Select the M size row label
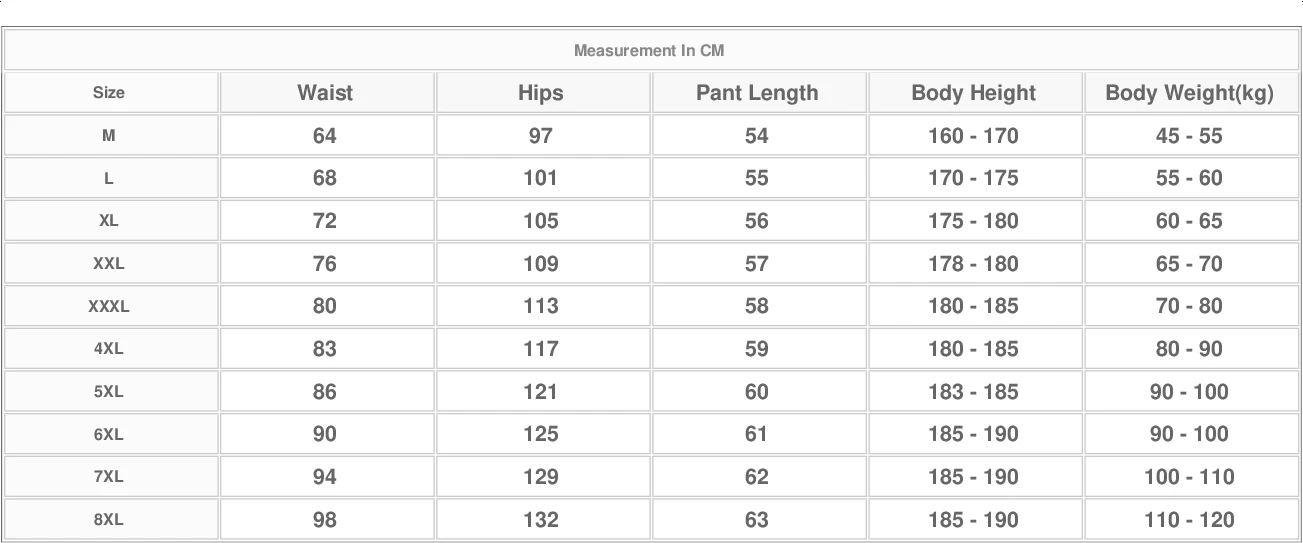1303x543 pixels. pyautogui.click(x=109, y=136)
